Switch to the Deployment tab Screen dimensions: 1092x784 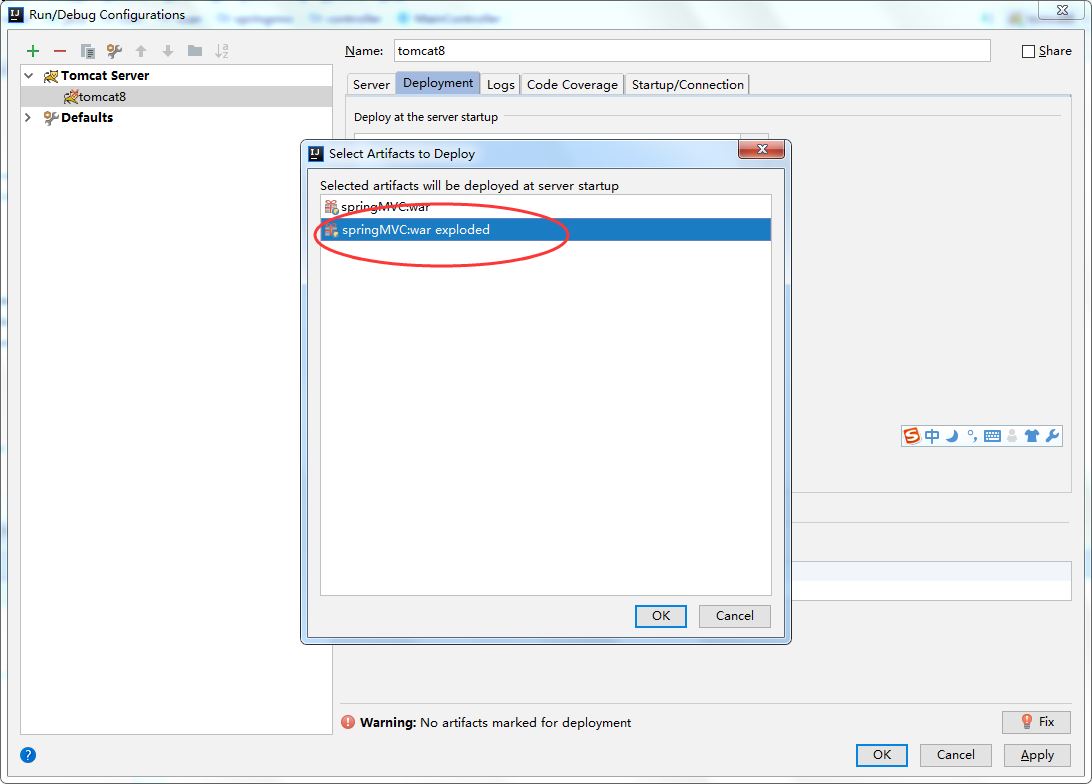click(438, 83)
